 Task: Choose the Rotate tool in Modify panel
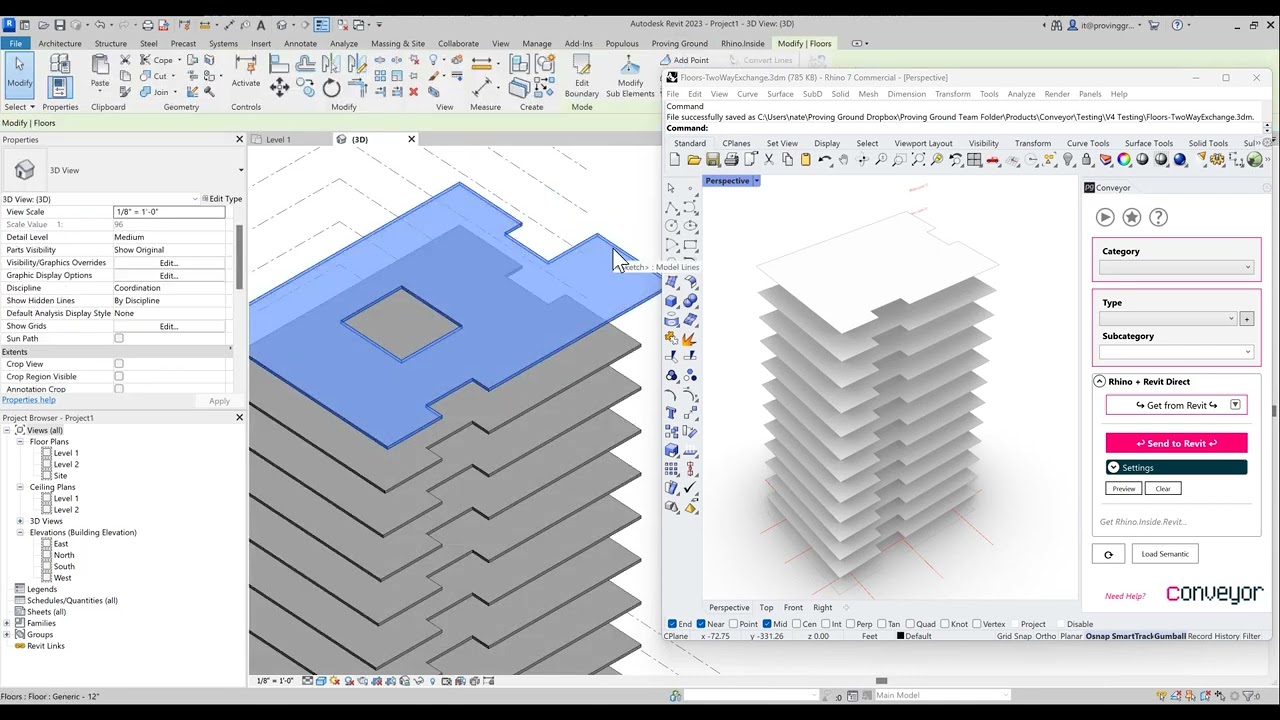click(332, 88)
